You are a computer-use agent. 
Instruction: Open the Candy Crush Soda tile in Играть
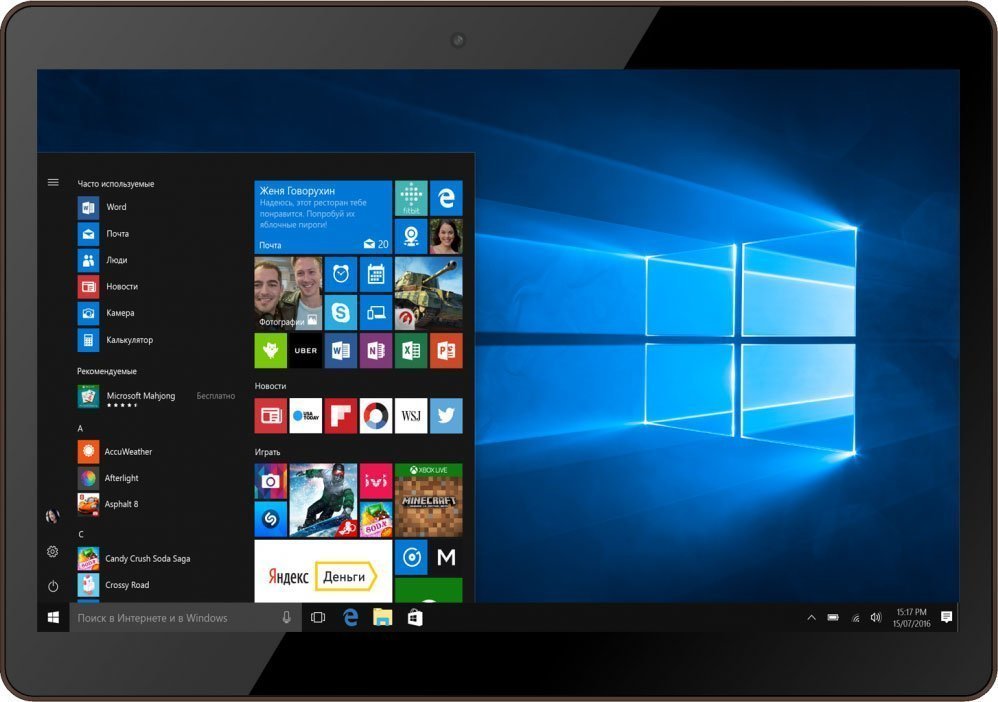(x=376, y=519)
